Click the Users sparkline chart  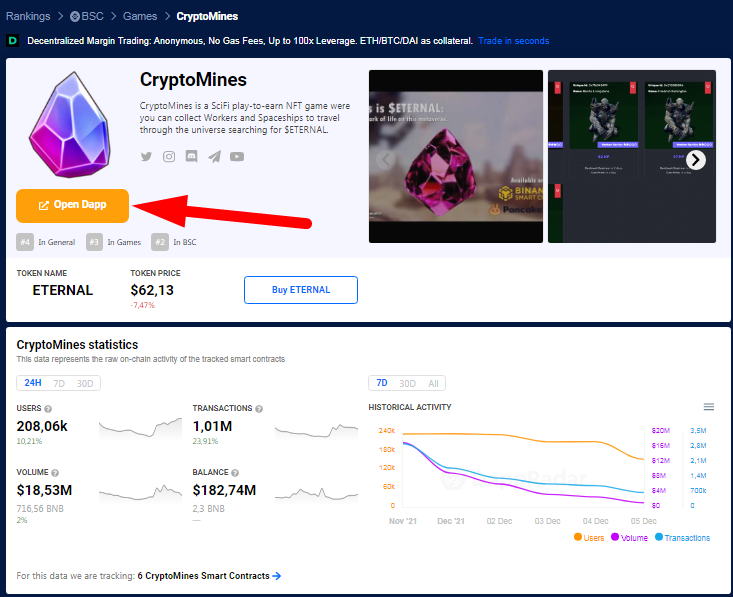pyautogui.click(x=140, y=428)
